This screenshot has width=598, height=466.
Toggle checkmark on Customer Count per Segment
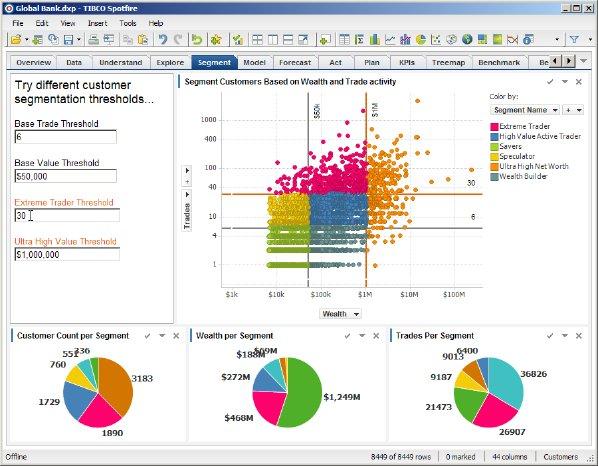[147, 336]
